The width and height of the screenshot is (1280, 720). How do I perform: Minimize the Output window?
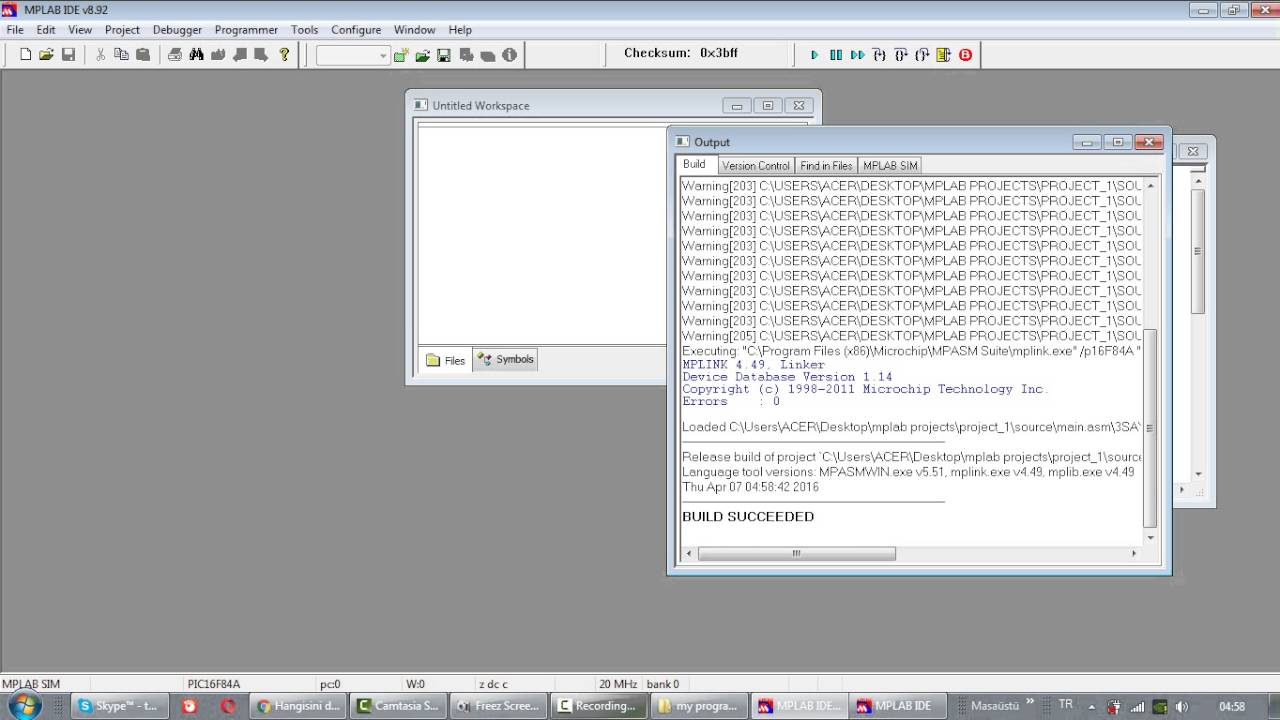click(1086, 142)
